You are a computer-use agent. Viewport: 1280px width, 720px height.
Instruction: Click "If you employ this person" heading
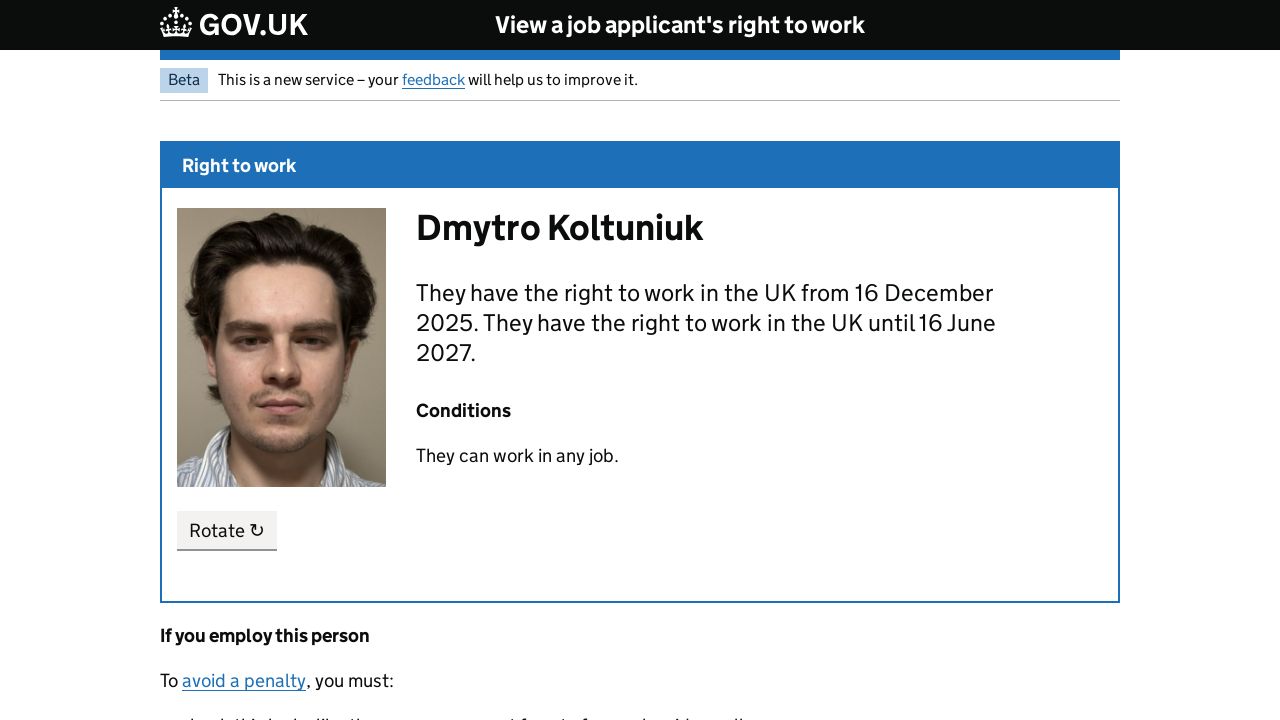click(x=265, y=636)
